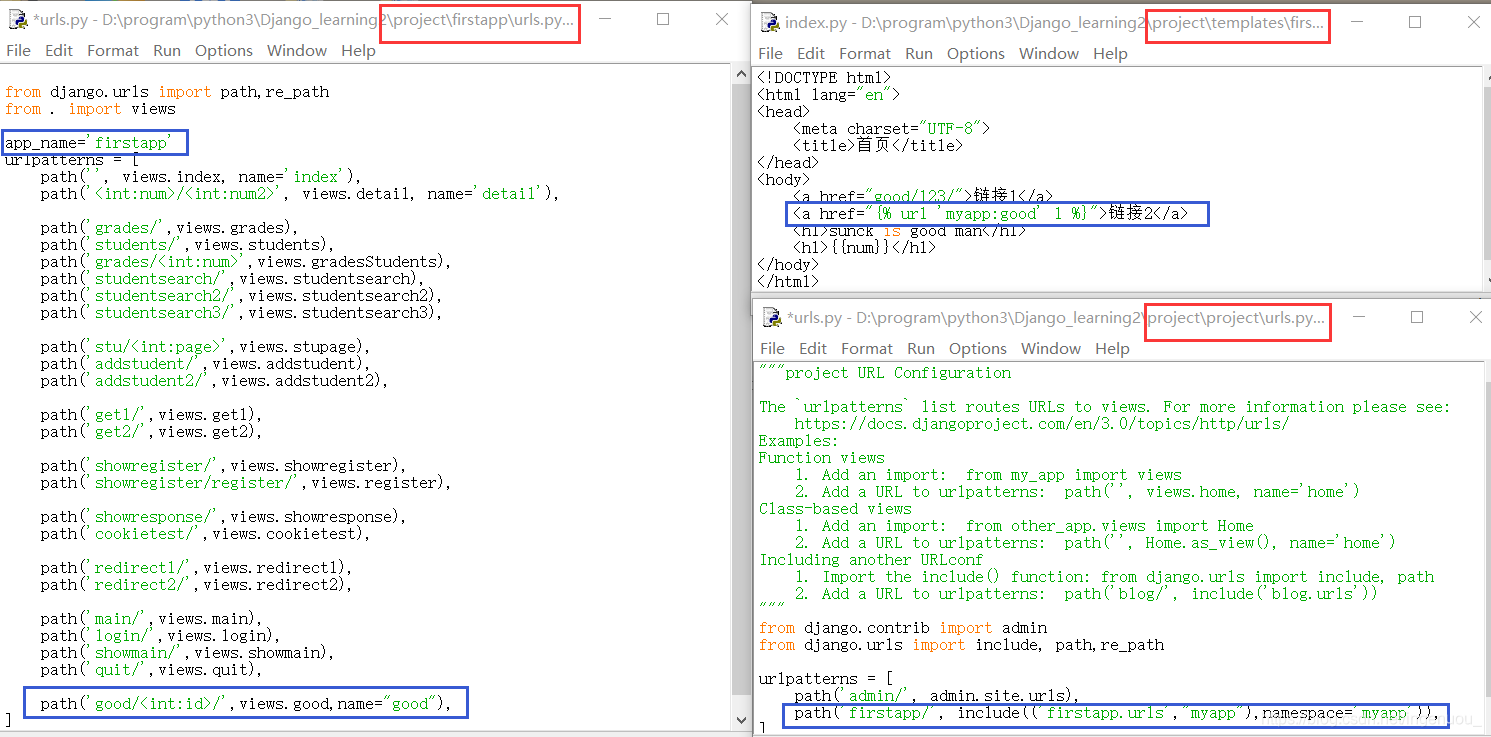Open Run menu in index.py window

point(919,53)
